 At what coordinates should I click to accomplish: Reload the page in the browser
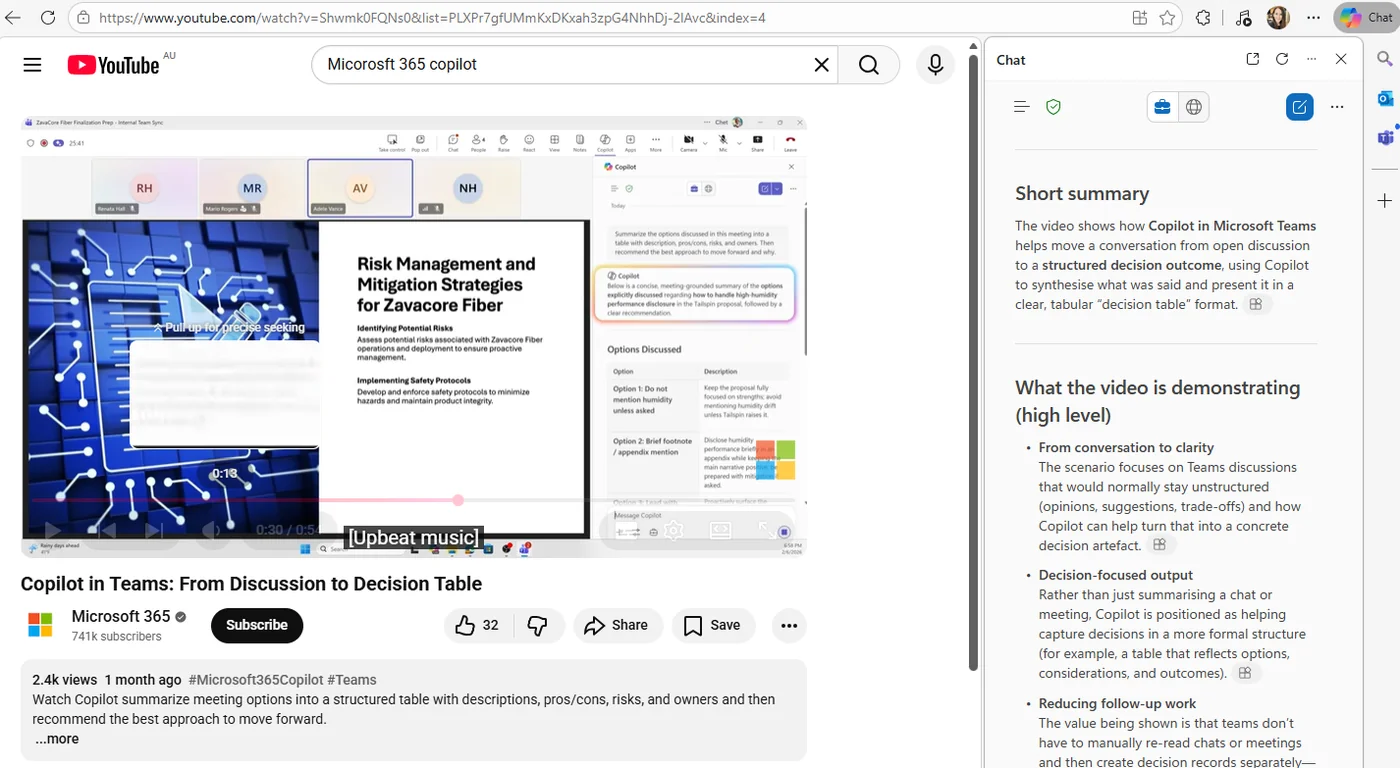click(x=48, y=17)
